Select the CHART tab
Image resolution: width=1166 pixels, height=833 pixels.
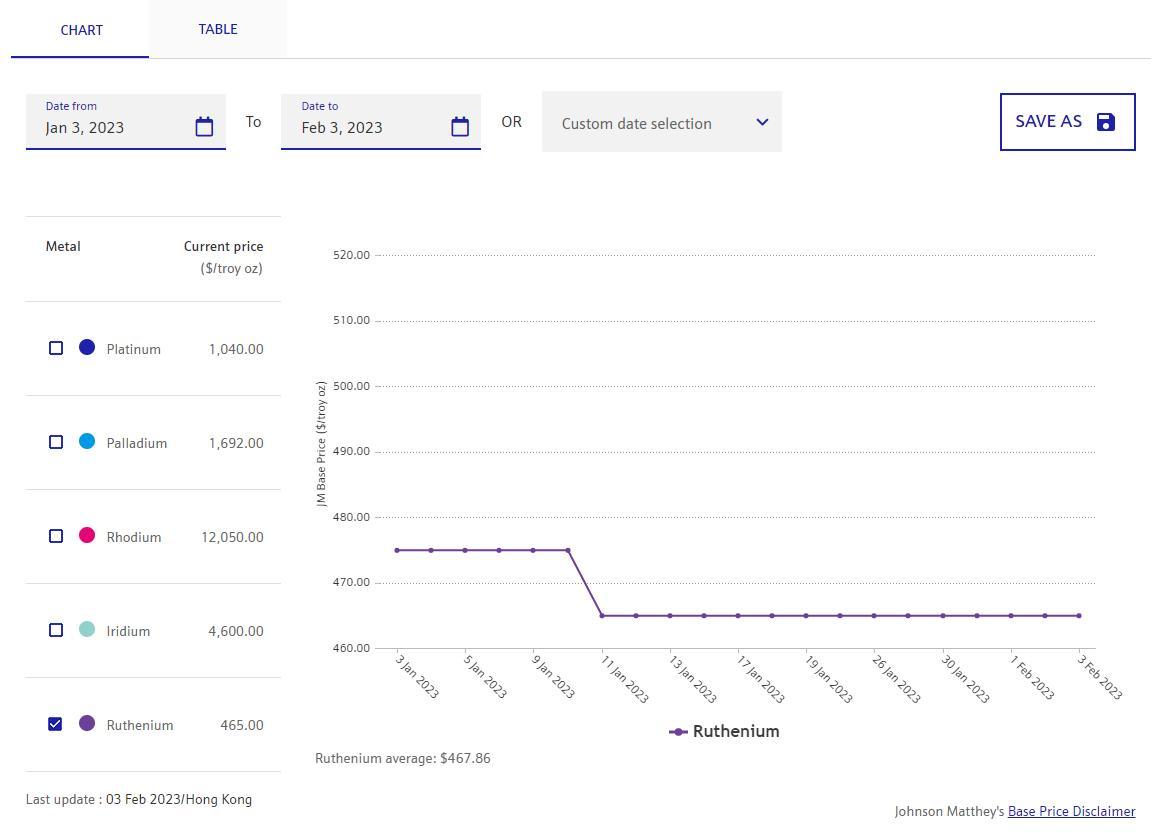tap(81, 30)
